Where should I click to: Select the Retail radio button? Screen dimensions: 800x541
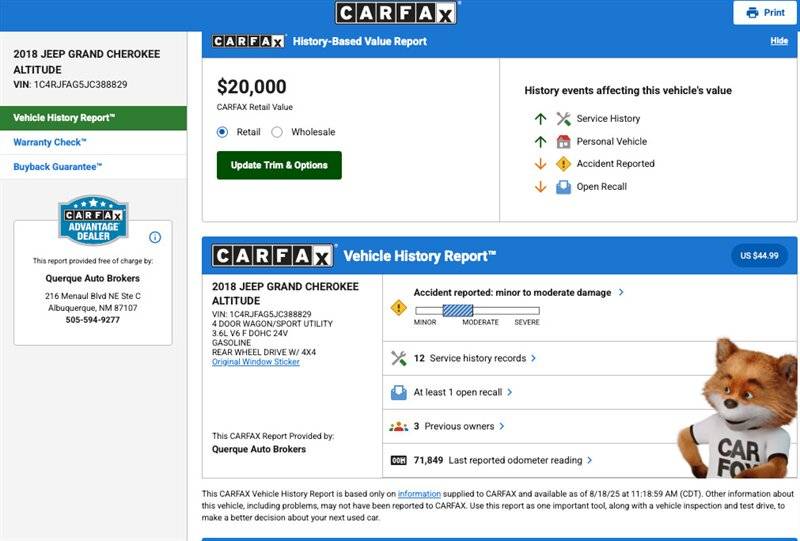tap(222, 132)
